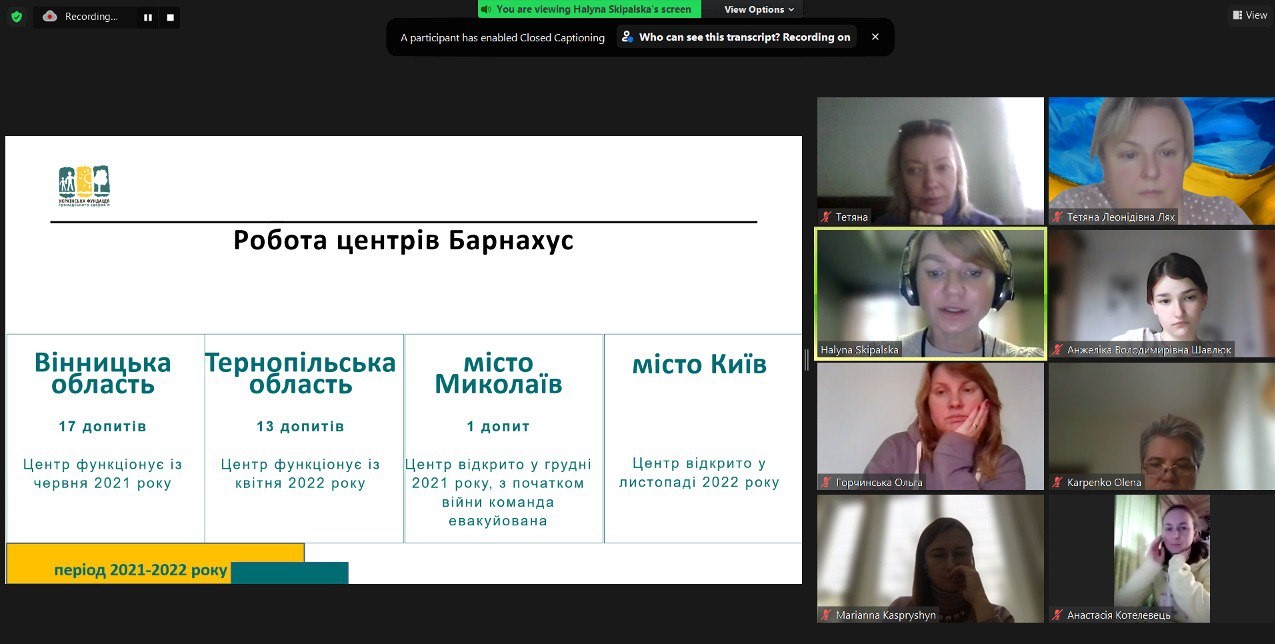The image size is (1275, 644).
Task: Dismiss the Closed Captioning notification
Action: pos(875,37)
